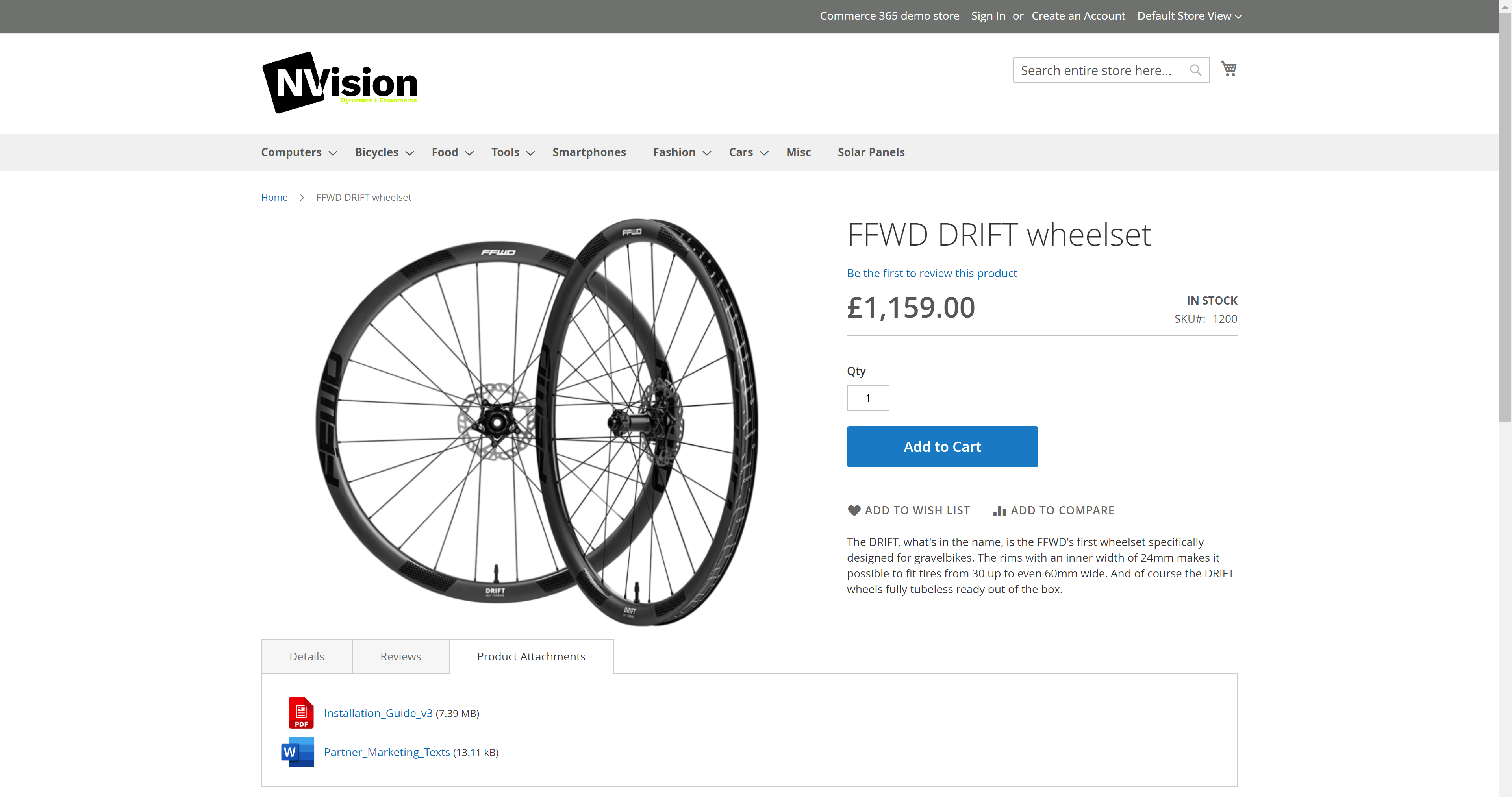Click the Add to Compare bar chart icon
The height and width of the screenshot is (797, 1512).
pos(999,510)
